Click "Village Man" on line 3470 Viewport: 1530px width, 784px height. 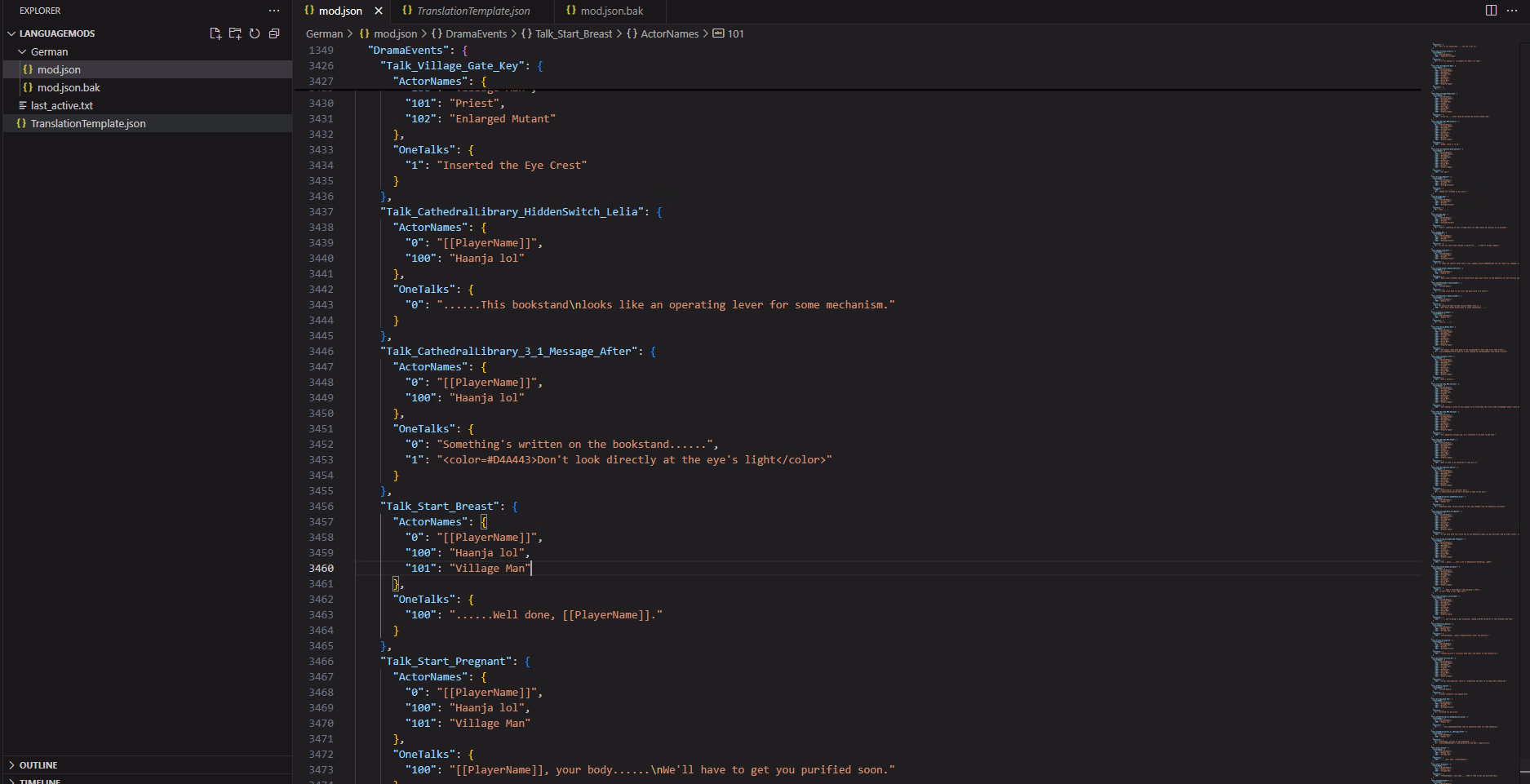(490, 723)
